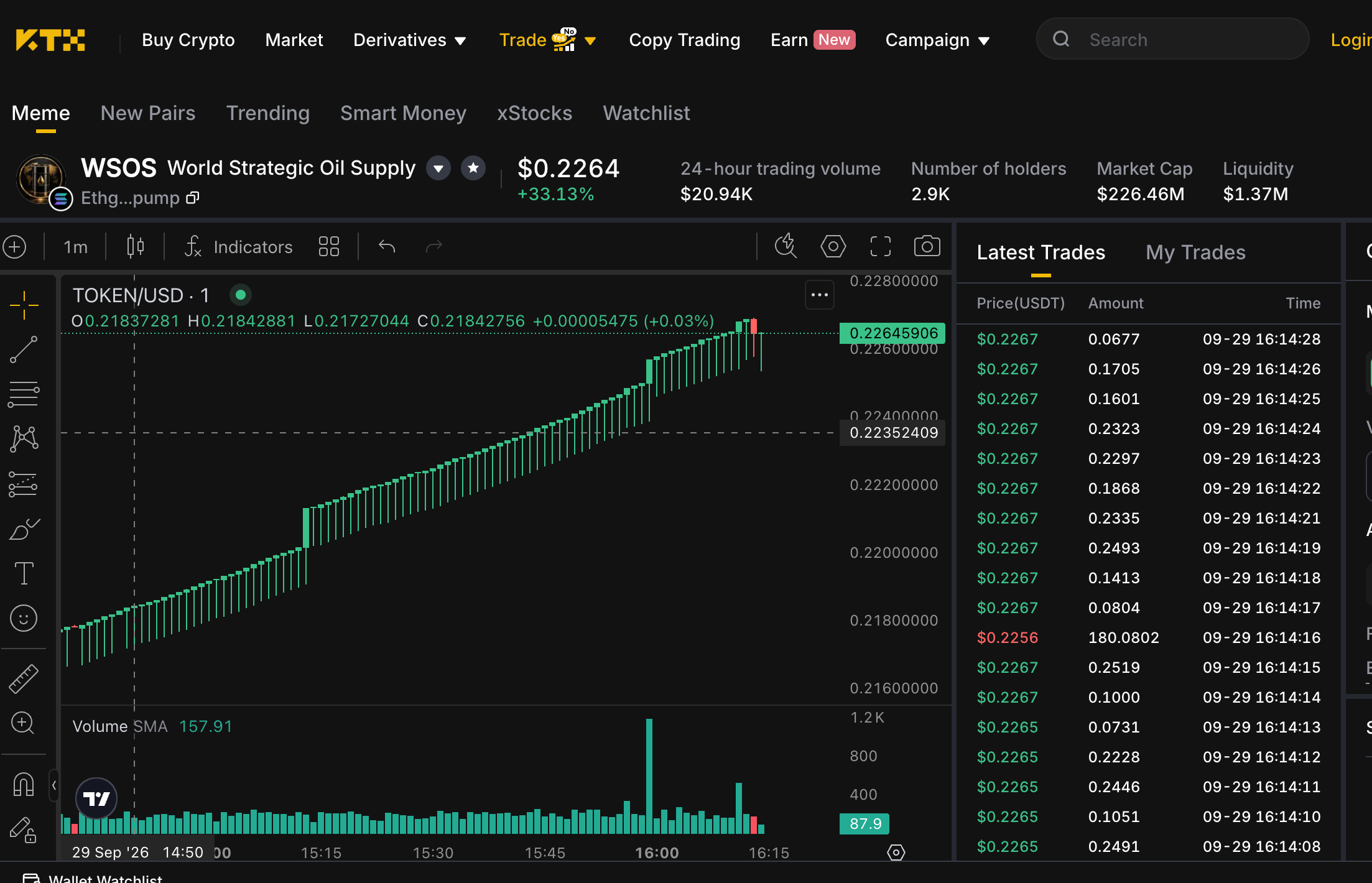1372x883 pixels.
Task: Click the 0.22645906 current price label
Action: coord(892,333)
